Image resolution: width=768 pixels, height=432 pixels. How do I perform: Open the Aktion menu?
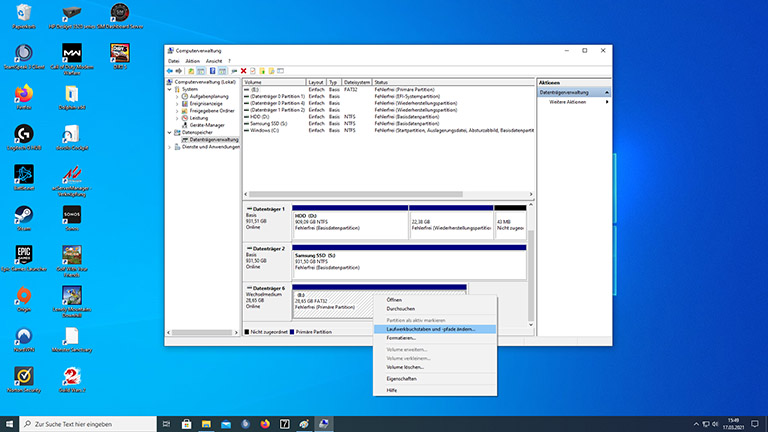tap(192, 61)
